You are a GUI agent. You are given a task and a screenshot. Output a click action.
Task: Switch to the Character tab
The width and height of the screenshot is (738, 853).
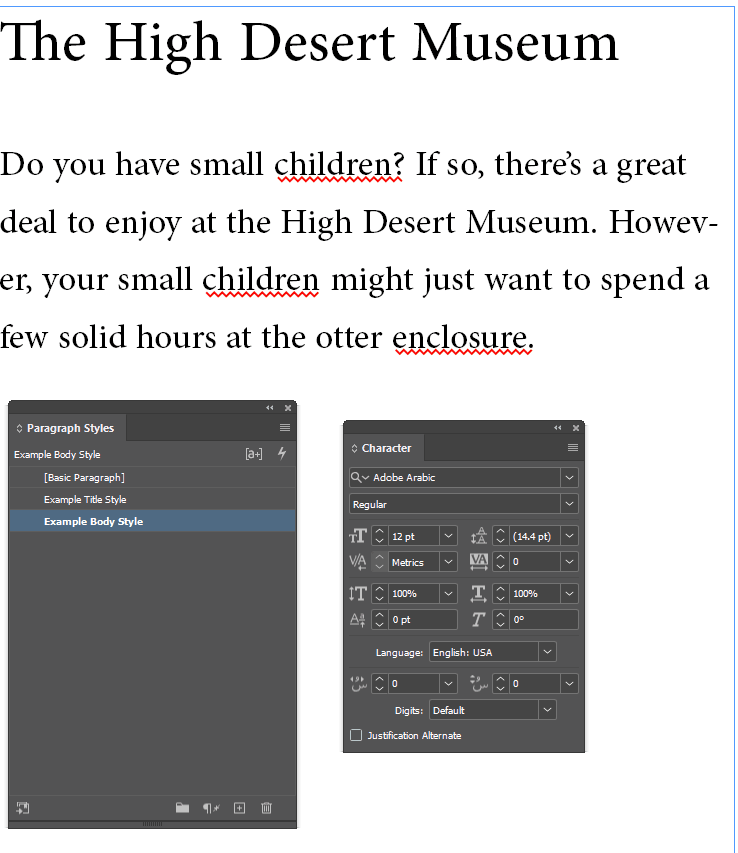coord(384,448)
